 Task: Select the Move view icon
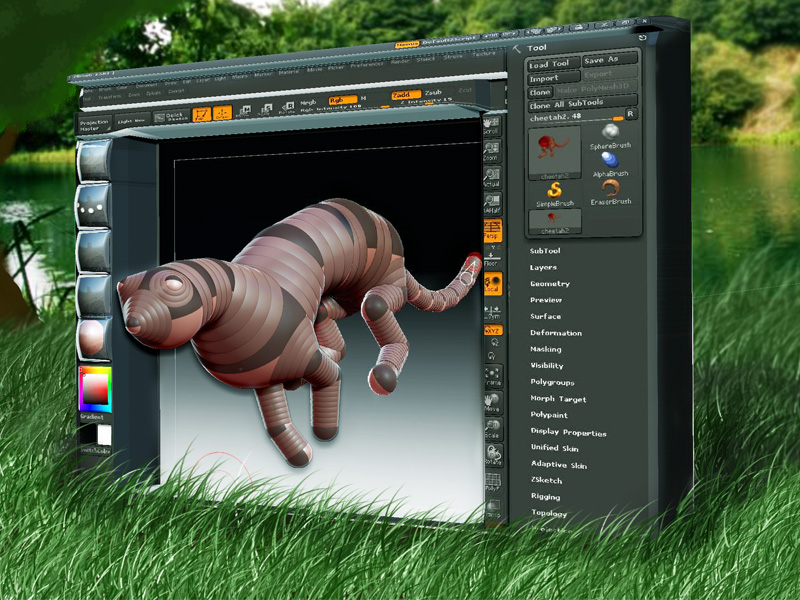[493, 403]
